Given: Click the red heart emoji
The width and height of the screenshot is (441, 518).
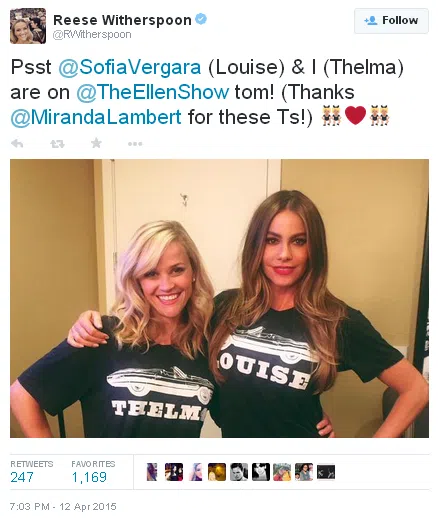Looking at the screenshot, I should [x=355, y=116].
